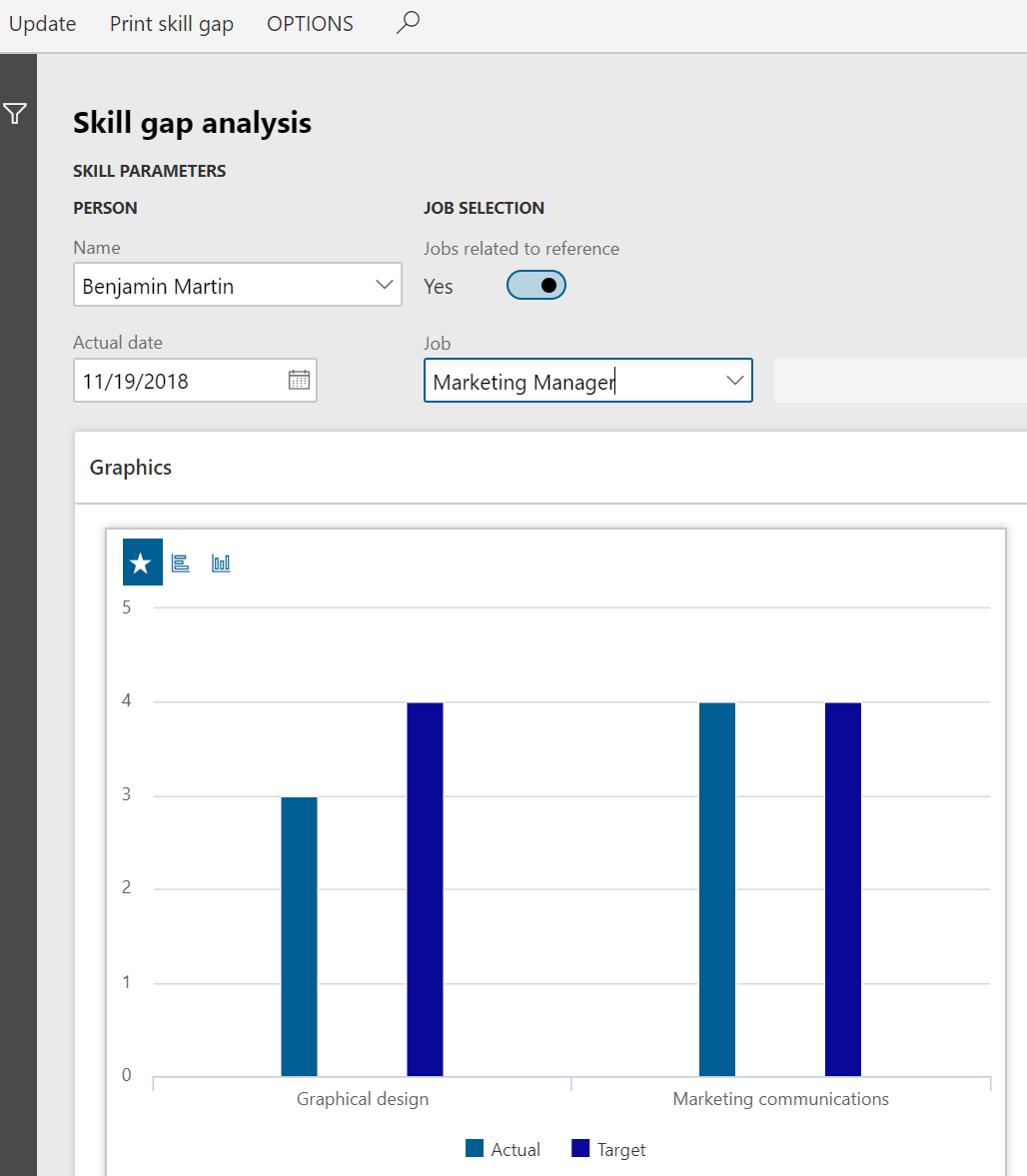Select the star default chart view
Screen dimensions: 1027x1176
pyautogui.click(x=142, y=564)
